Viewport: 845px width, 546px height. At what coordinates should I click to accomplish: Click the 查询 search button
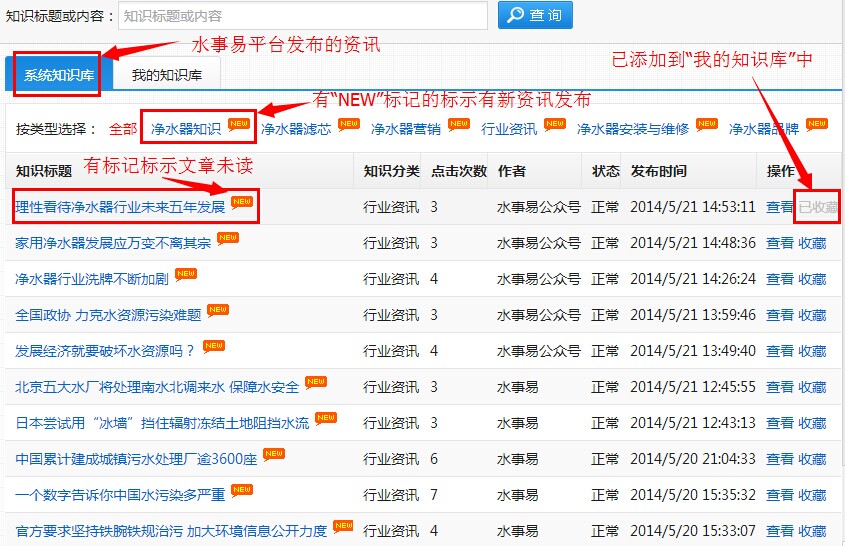coord(535,15)
